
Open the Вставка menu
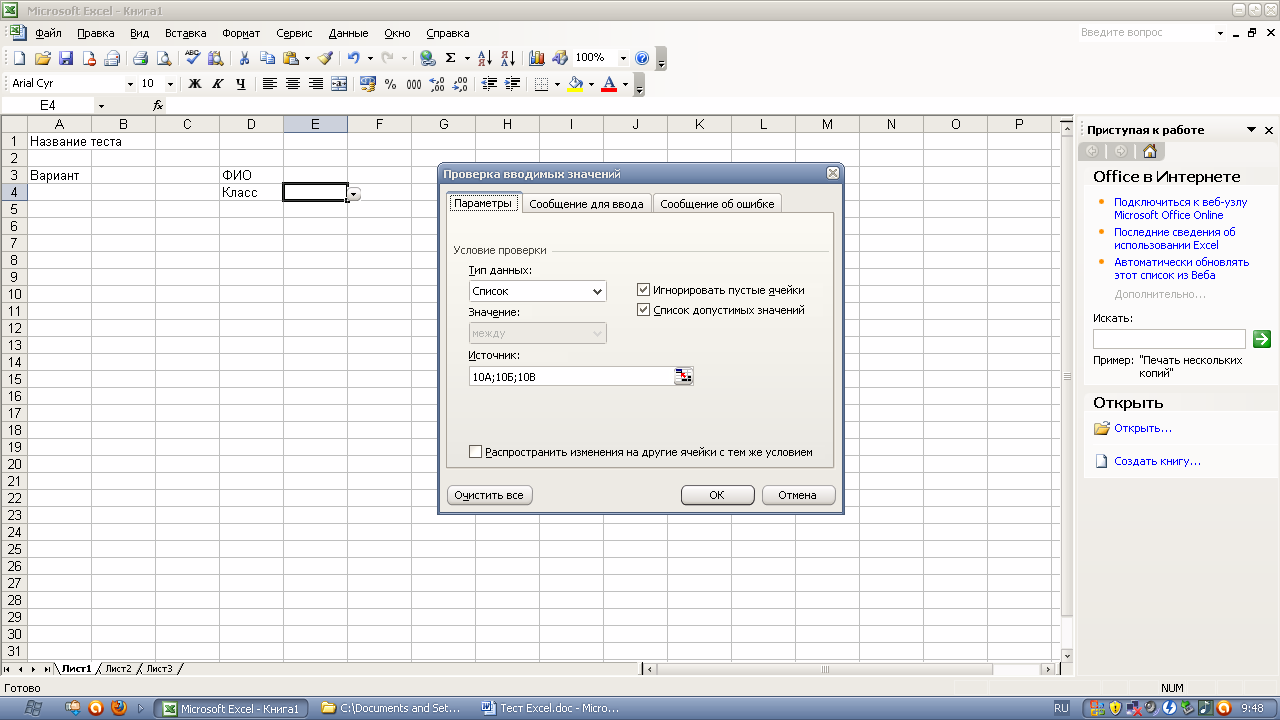(x=186, y=33)
